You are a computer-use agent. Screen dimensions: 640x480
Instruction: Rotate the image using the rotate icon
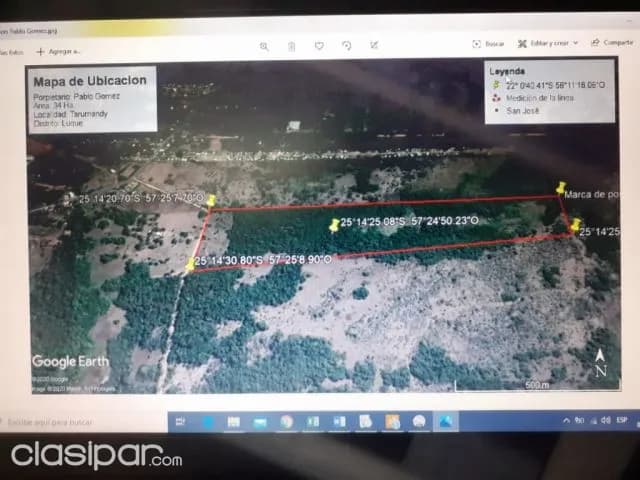[347, 46]
